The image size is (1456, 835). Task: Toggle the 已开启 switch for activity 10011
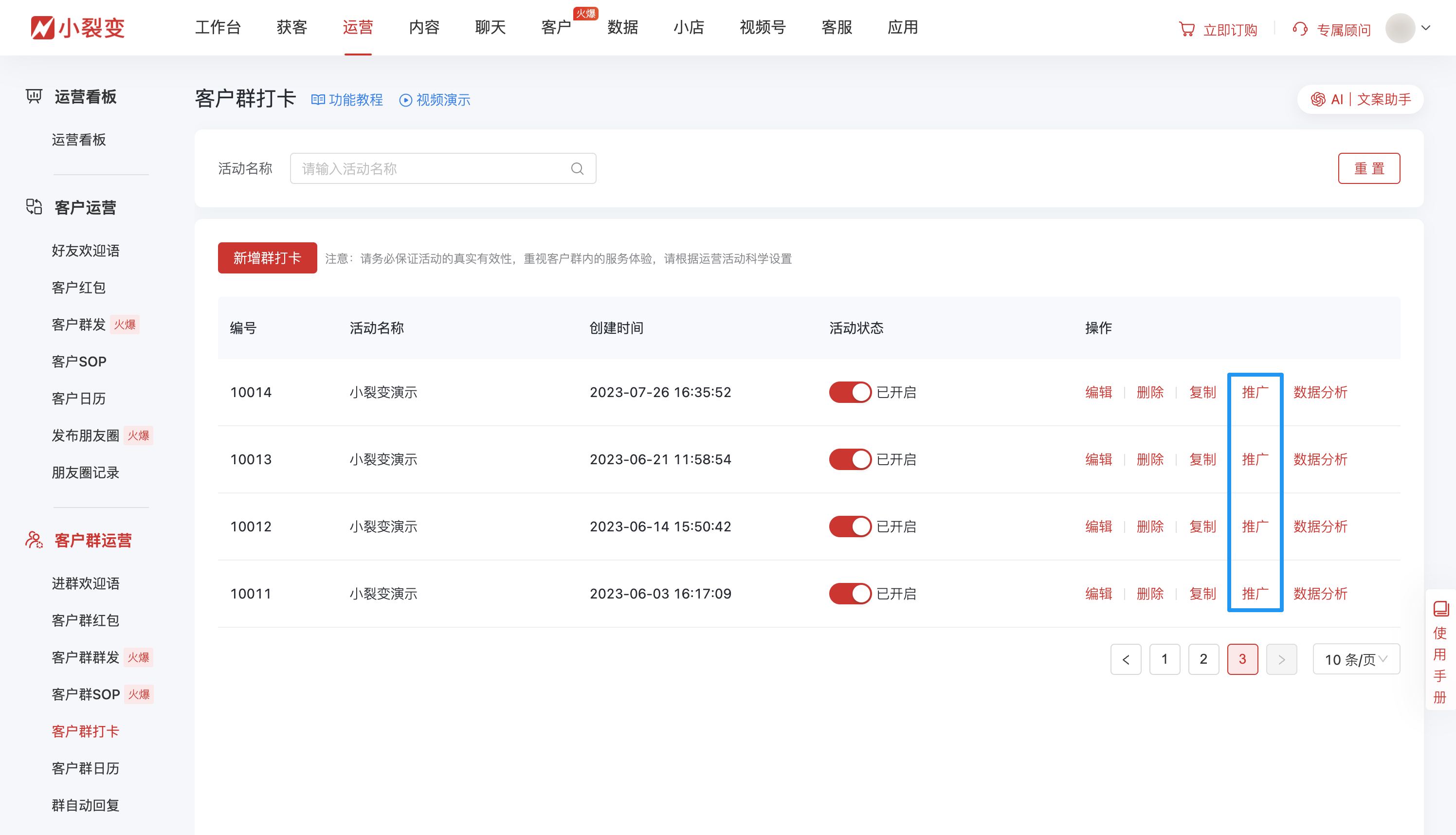850,594
